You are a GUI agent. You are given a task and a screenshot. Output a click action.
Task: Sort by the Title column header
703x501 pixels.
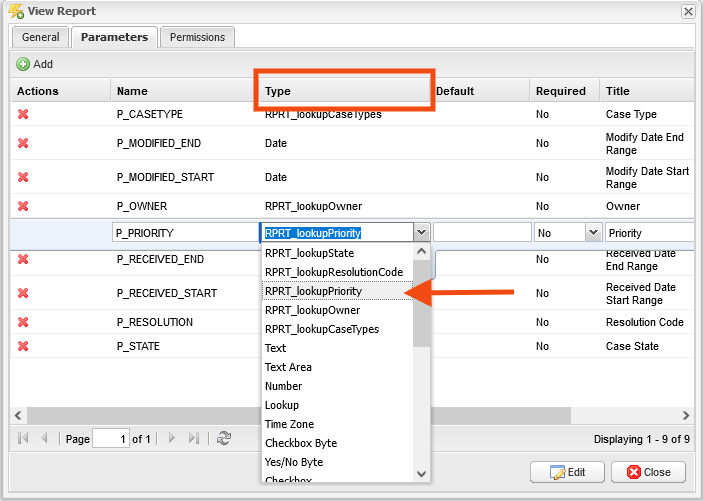647,91
